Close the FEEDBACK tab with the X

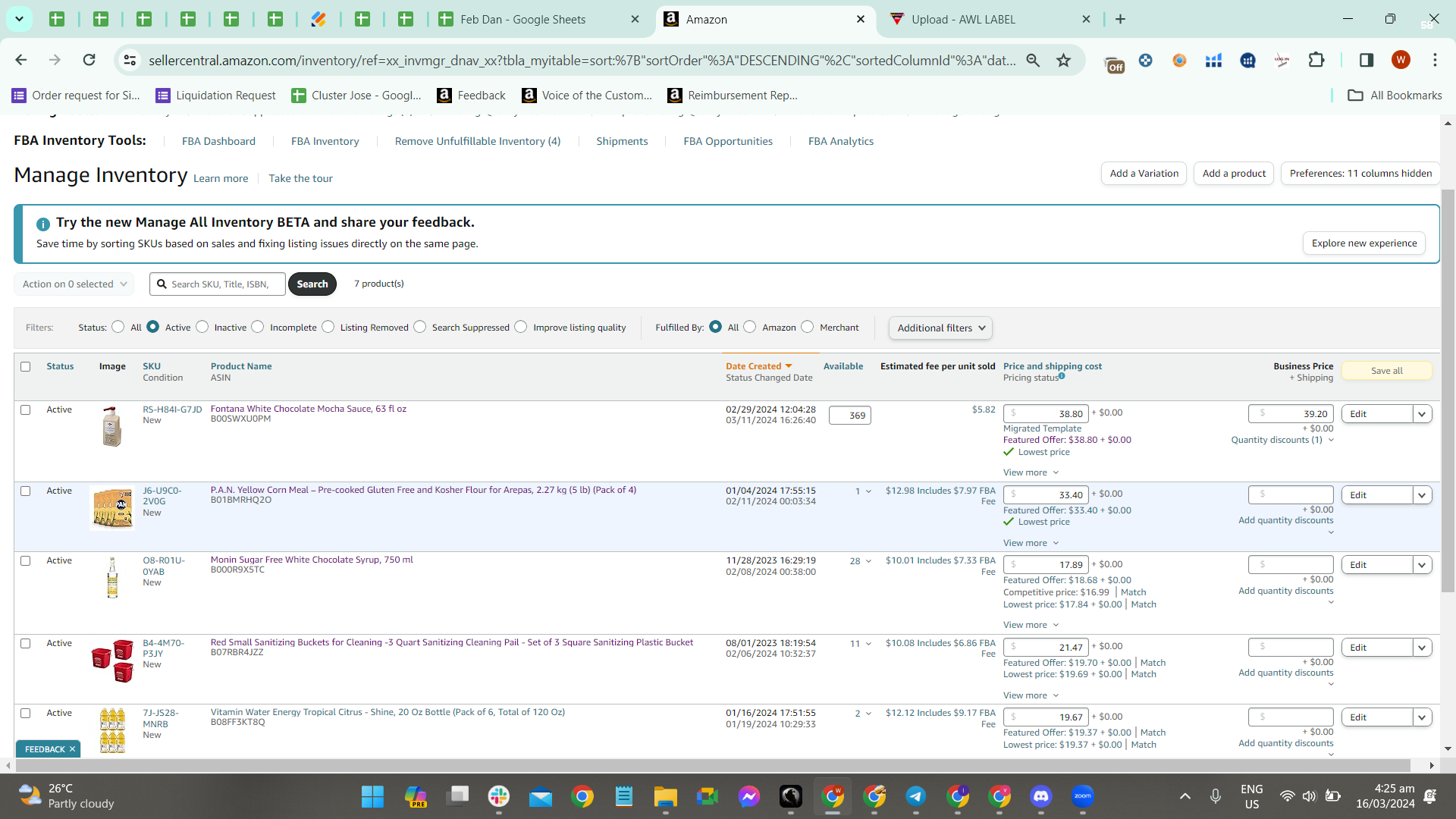point(73,749)
